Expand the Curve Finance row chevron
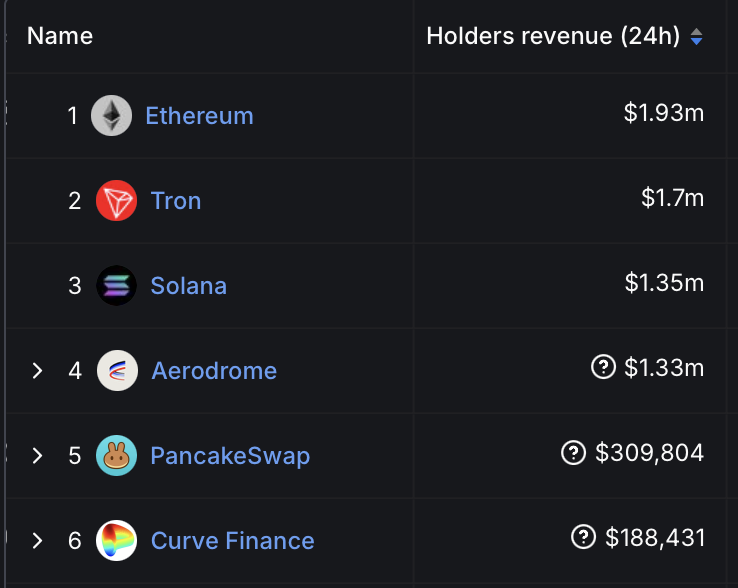The height and width of the screenshot is (588, 738). 38,540
